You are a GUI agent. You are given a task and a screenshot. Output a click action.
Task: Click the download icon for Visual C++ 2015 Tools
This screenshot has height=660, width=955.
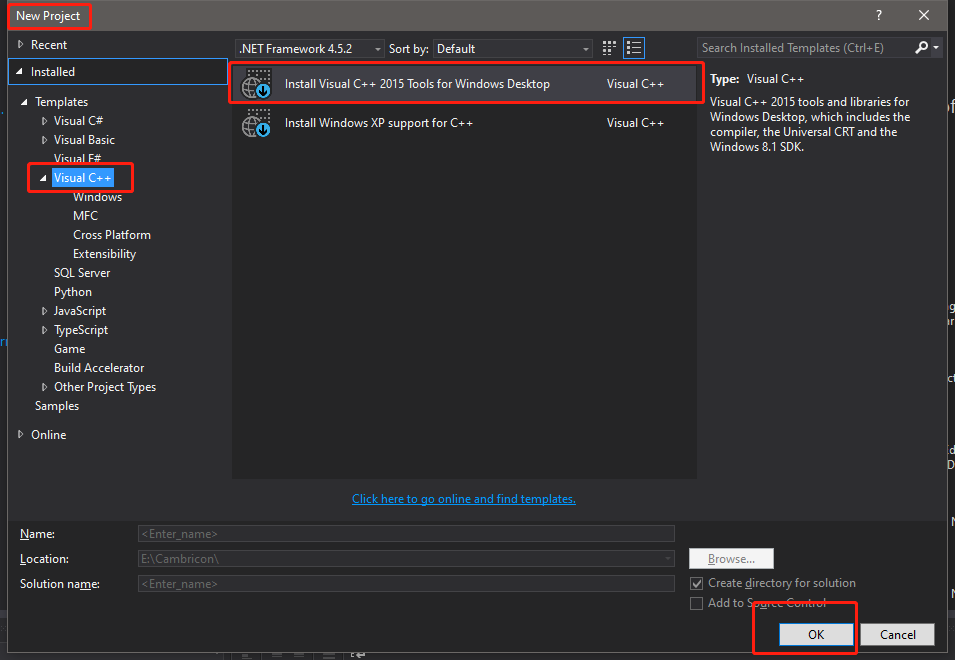(x=256, y=84)
